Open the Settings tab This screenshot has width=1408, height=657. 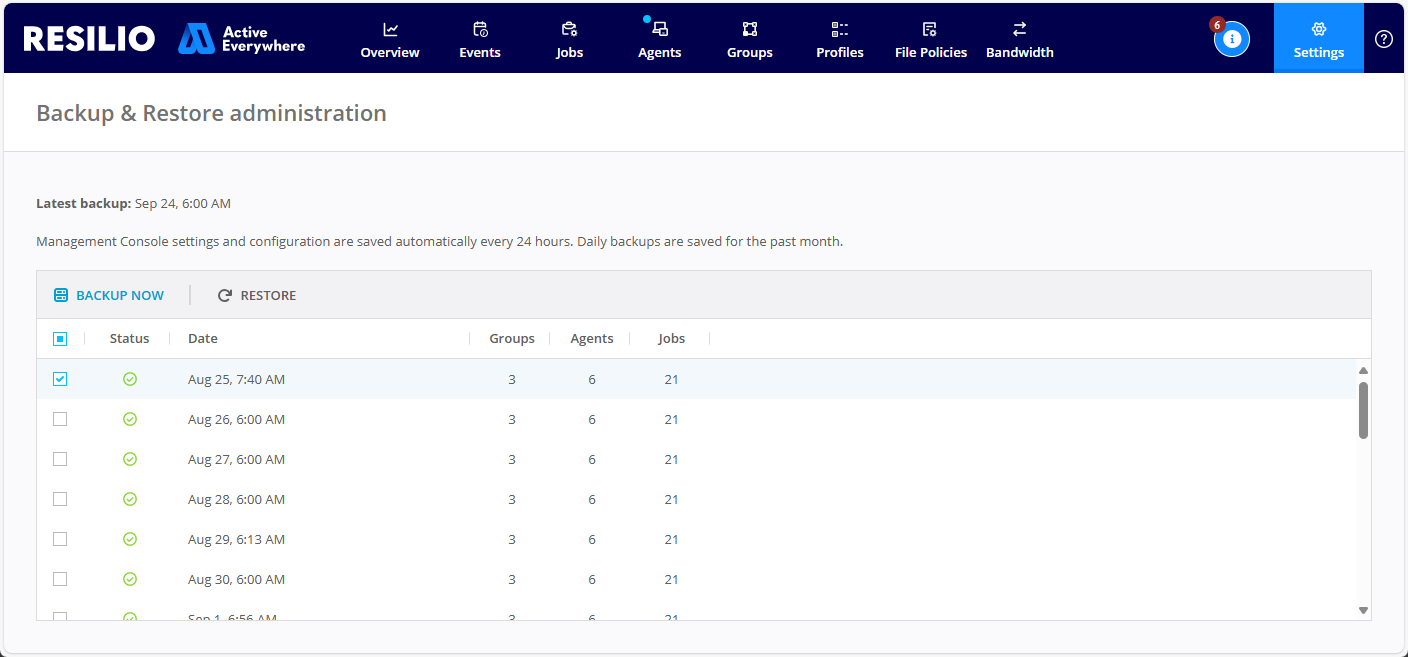1318,40
